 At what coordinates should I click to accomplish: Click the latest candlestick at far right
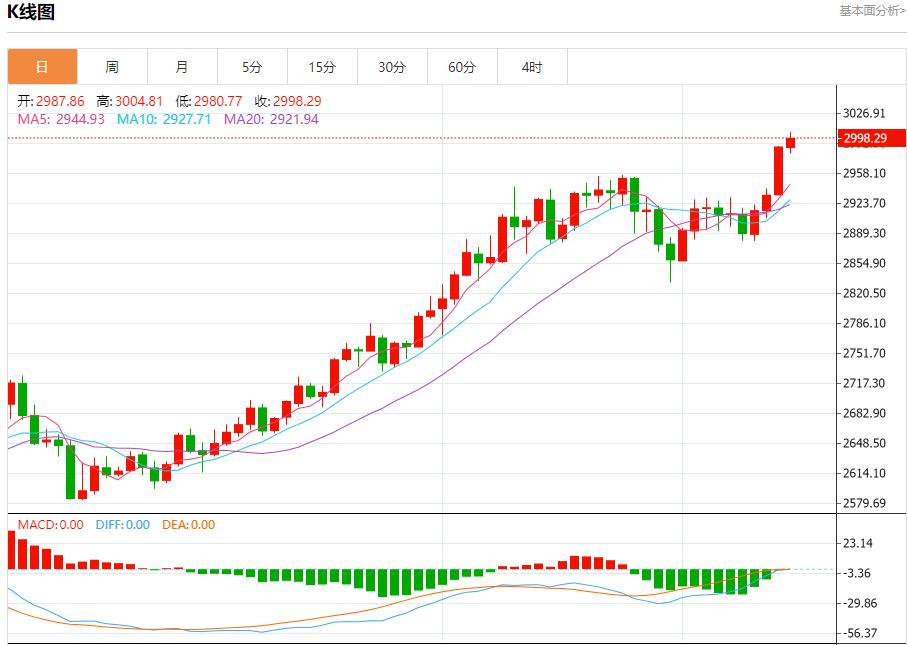point(790,142)
